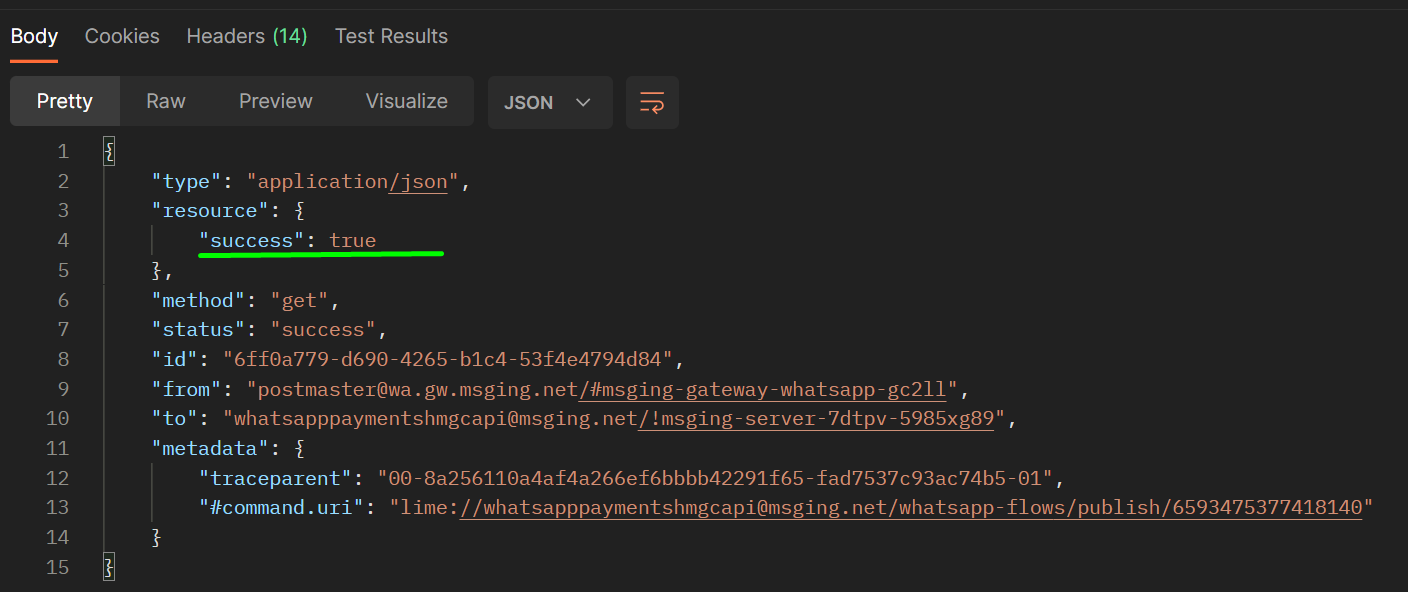Select the Pretty view mode
1408x592 pixels.
click(x=65, y=101)
